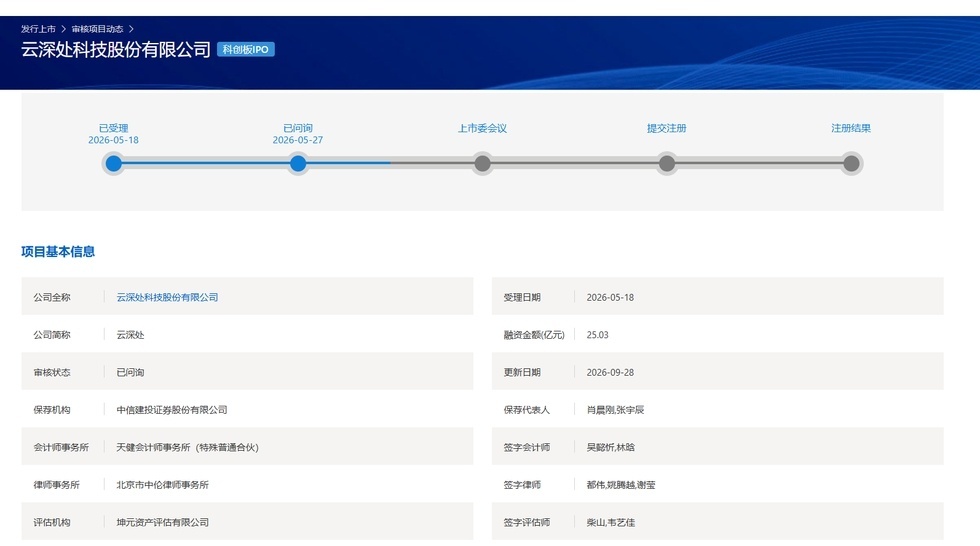Click the 科创板IPO badge
Viewport: 980px width, 546px height.
pos(246,49)
